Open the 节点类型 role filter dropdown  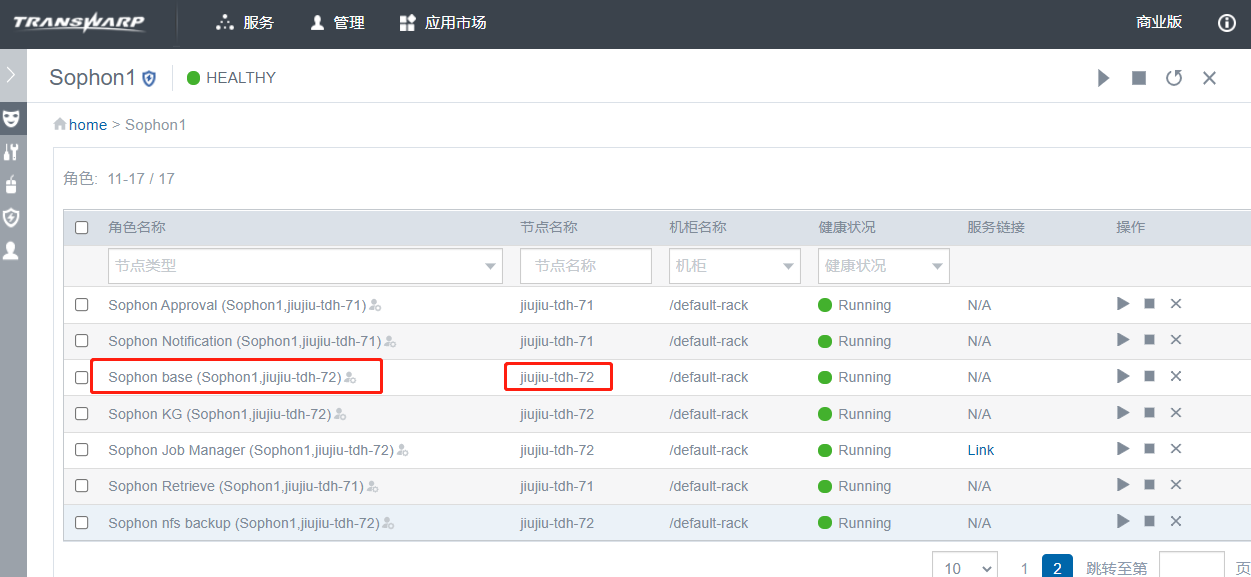[x=305, y=266]
